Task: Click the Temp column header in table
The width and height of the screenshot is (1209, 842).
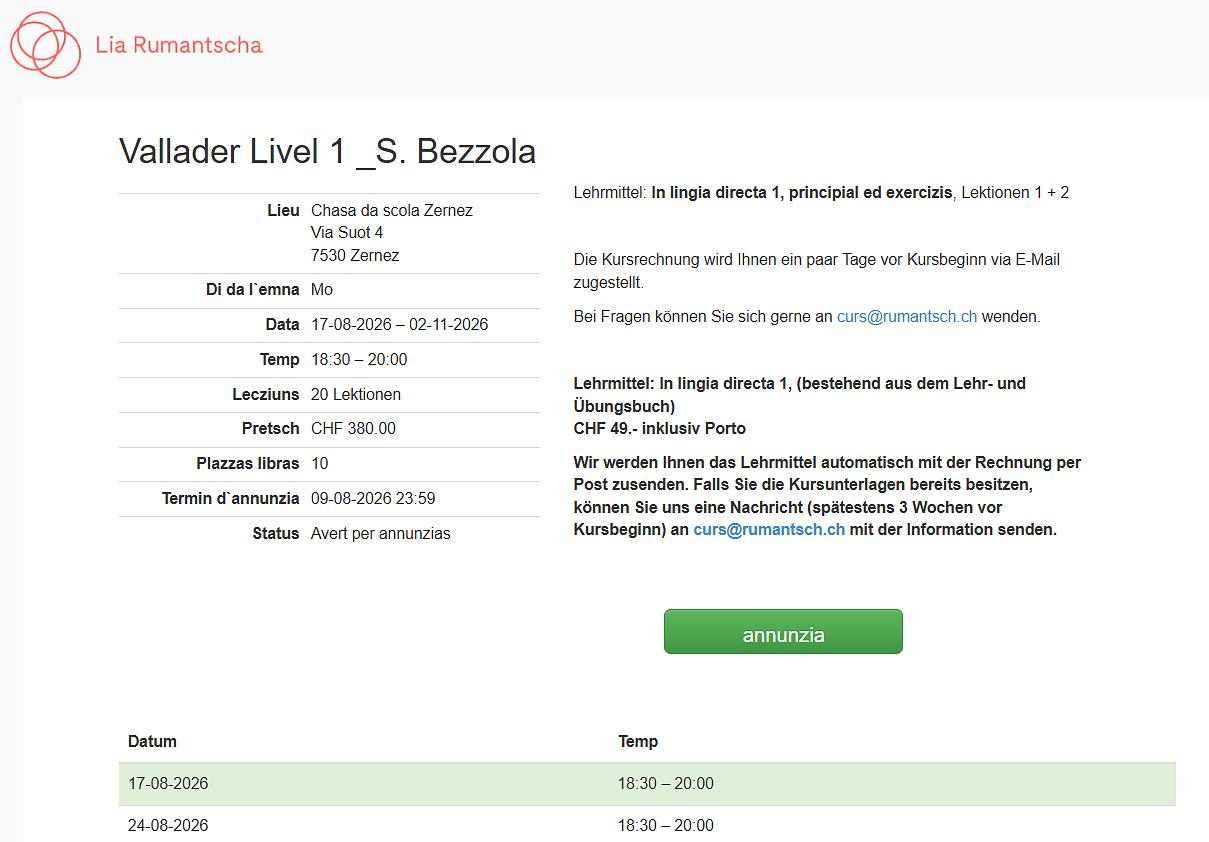Action: point(638,742)
